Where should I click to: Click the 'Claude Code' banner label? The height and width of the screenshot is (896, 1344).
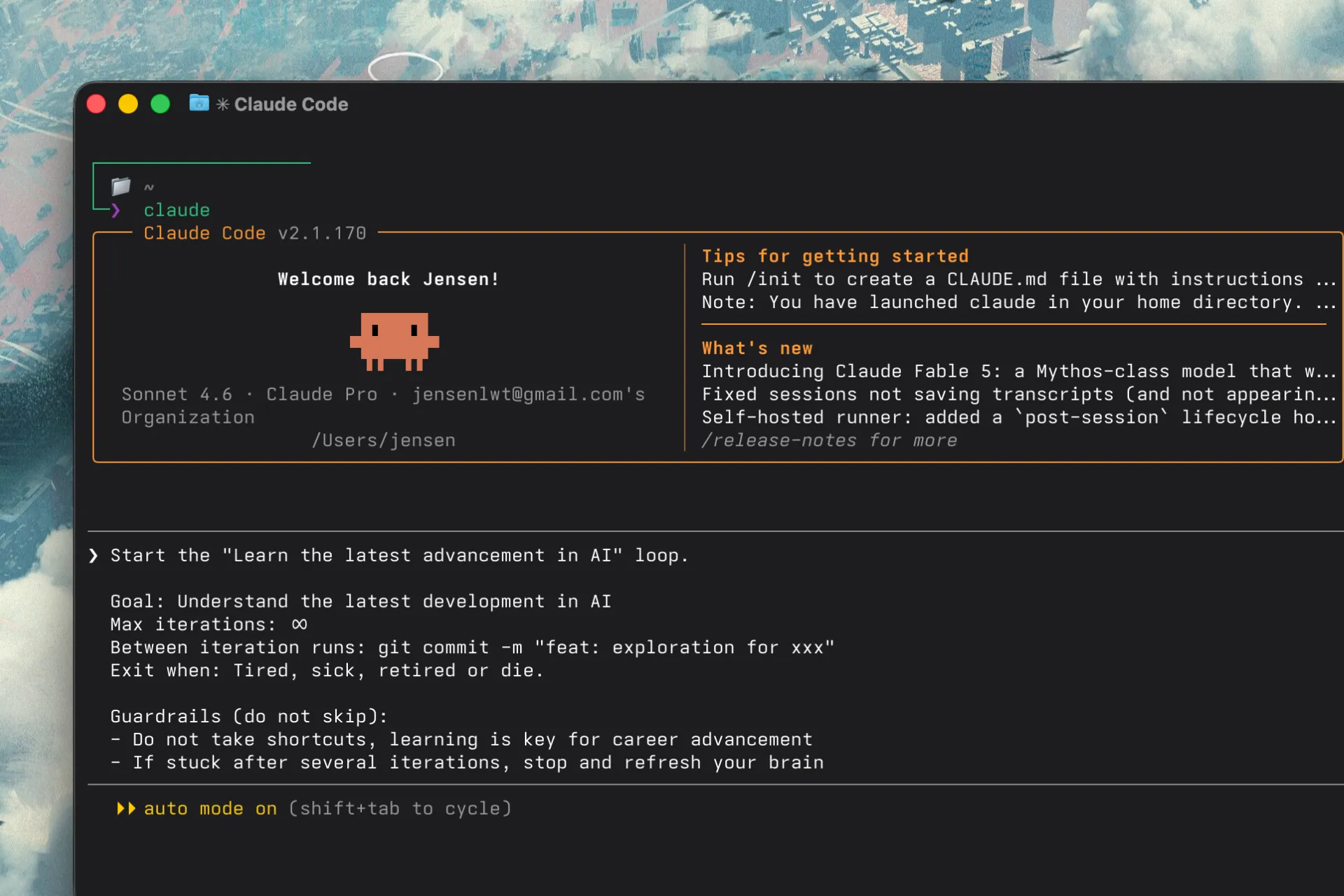pyautogui.click(x=204, y=233)
